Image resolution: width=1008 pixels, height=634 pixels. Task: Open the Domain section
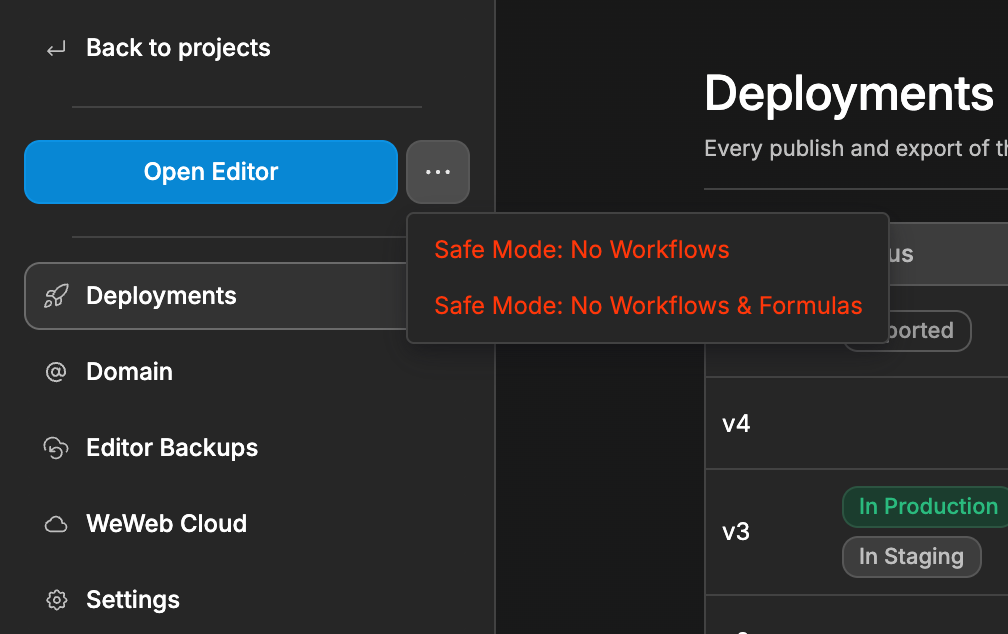(129, 372)
